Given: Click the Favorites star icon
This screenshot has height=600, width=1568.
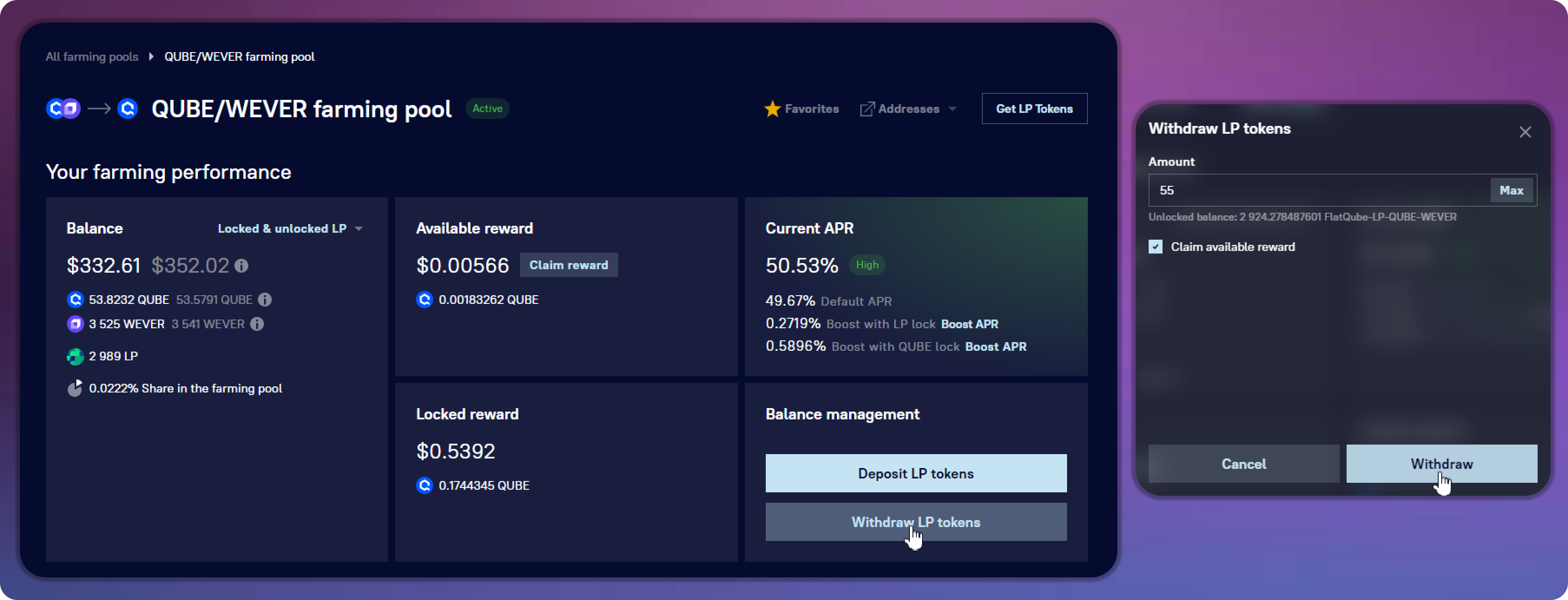Looking at the screenshot, I should (772, 109).
